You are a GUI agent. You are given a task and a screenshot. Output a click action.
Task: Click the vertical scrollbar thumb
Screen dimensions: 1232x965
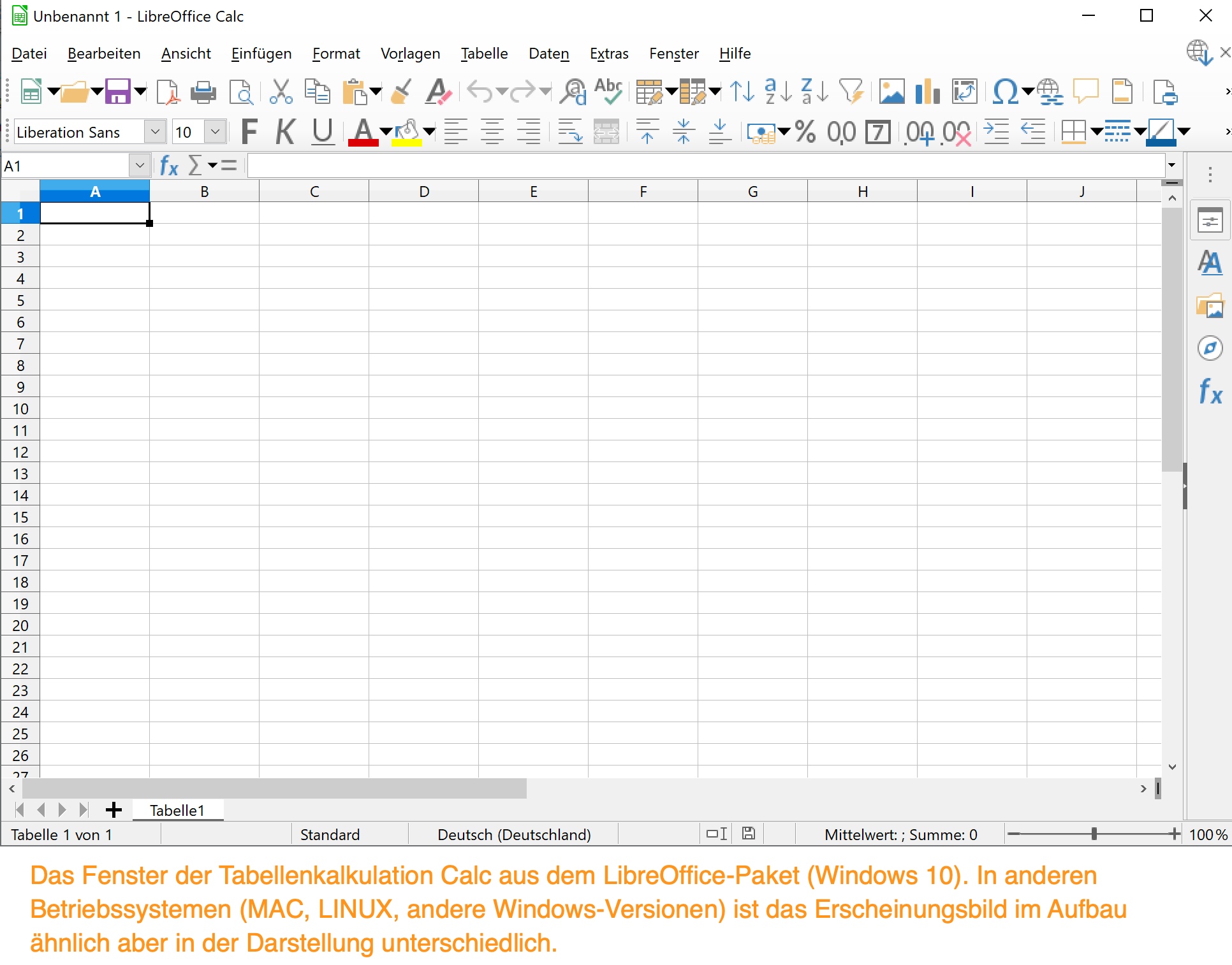1172,339
